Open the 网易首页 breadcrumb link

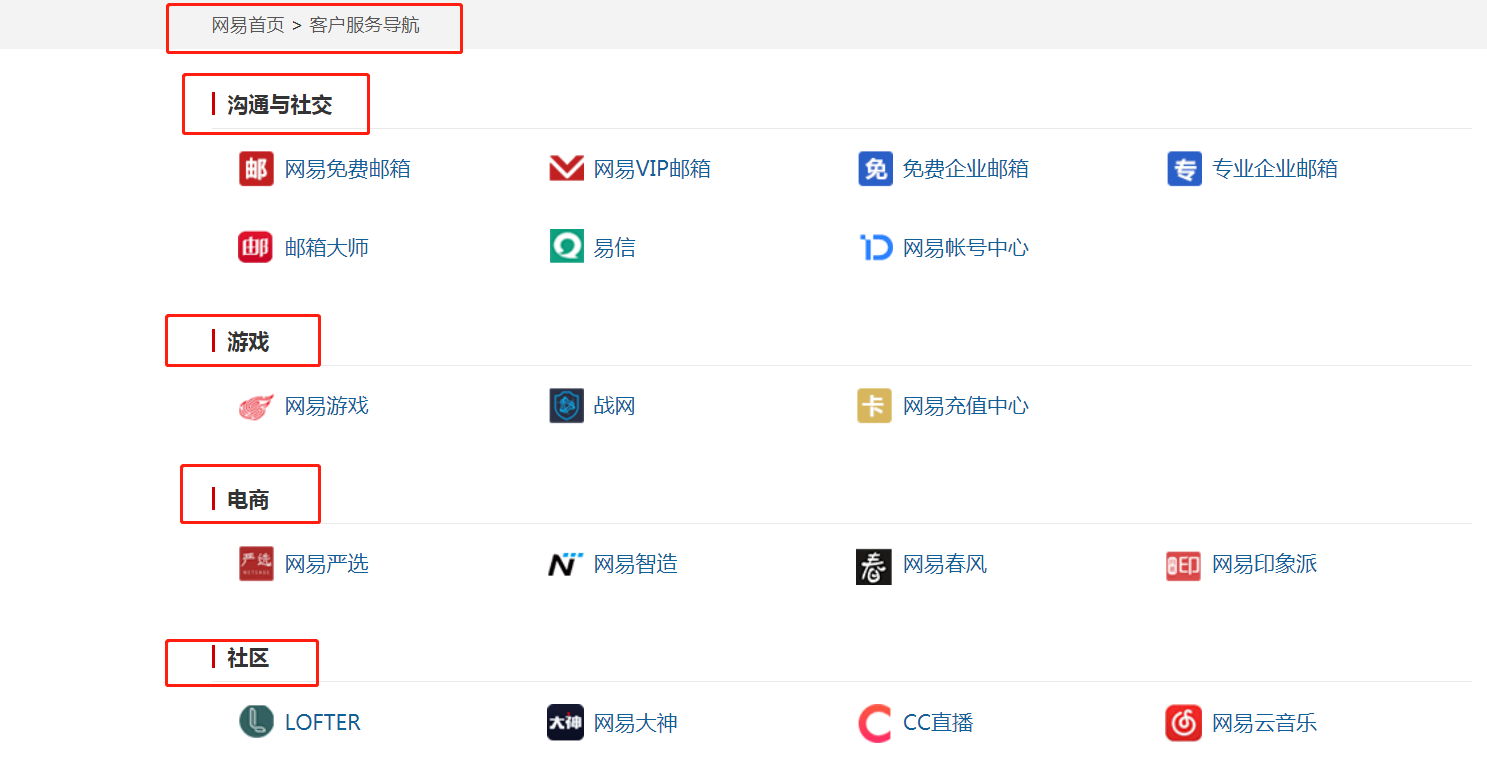248,25
